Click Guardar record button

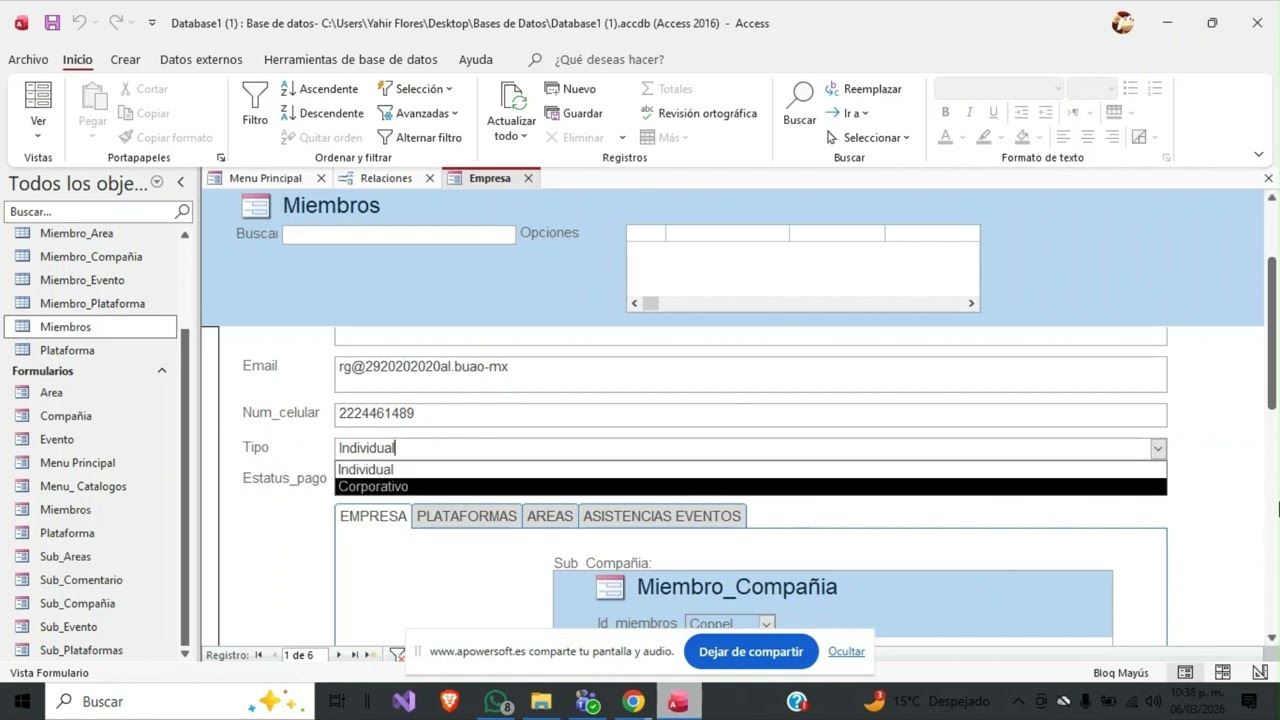pos(573,113)
